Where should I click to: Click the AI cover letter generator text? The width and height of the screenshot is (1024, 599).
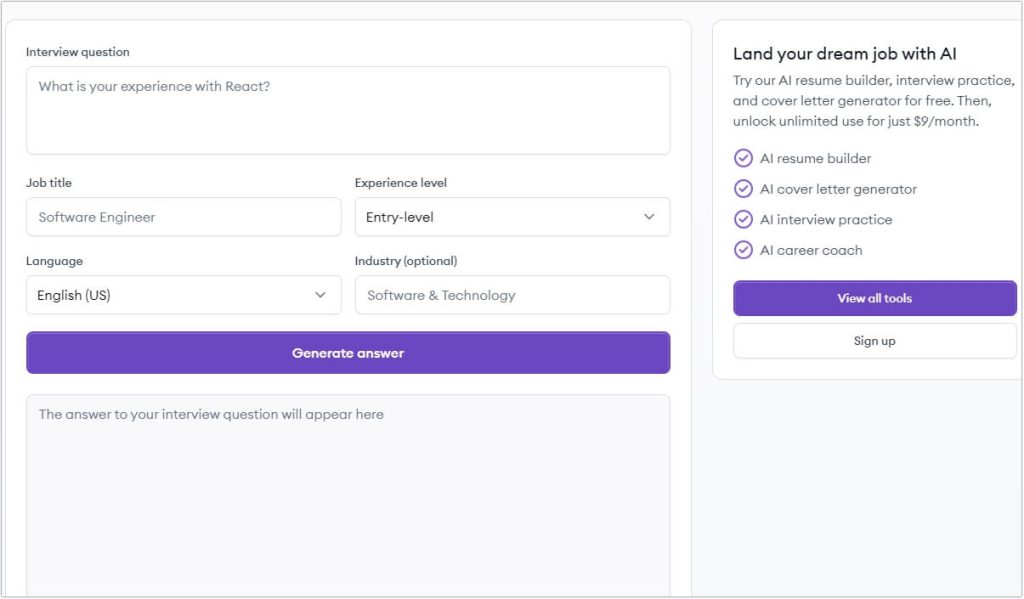pos(838,189)
